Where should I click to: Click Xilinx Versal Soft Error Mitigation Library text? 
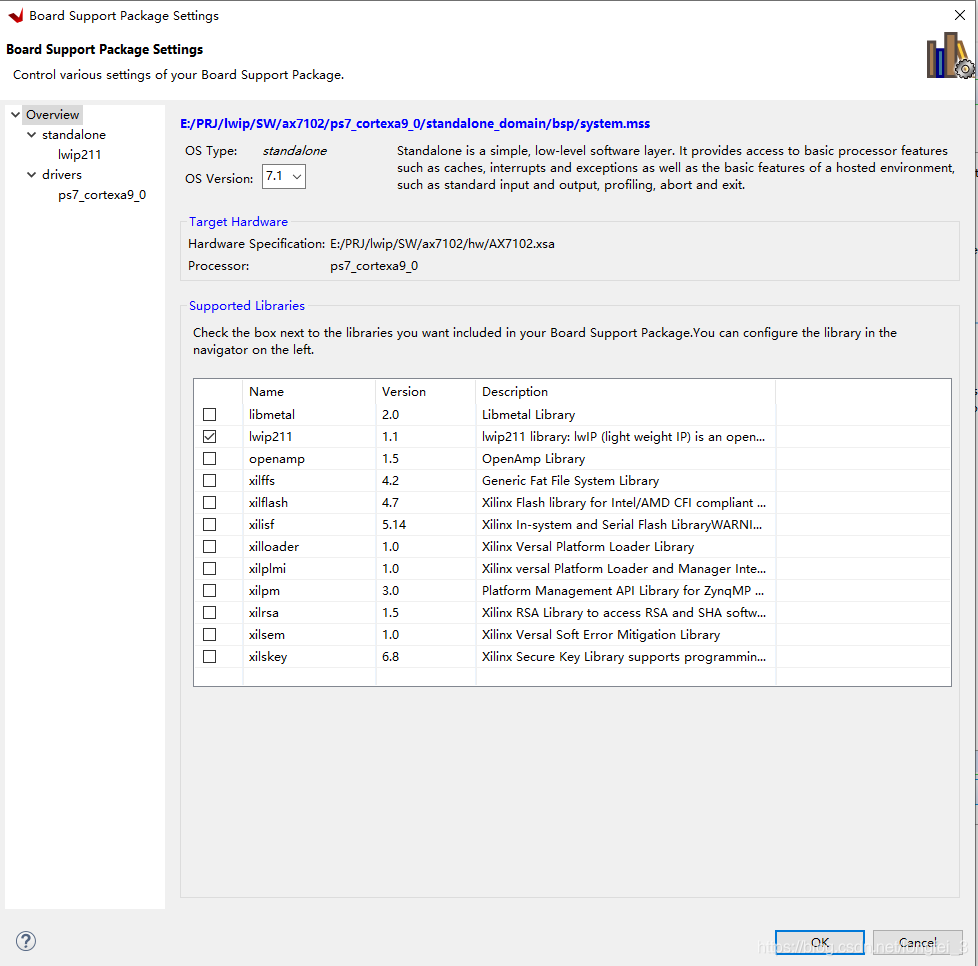(x=601, y=634)
